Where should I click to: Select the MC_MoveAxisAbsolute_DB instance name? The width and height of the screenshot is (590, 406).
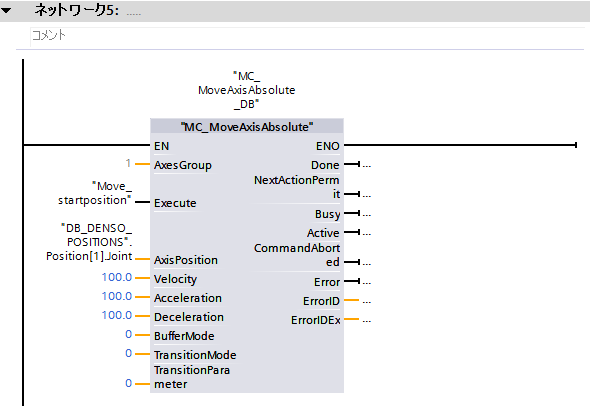[x=247, y=90]
